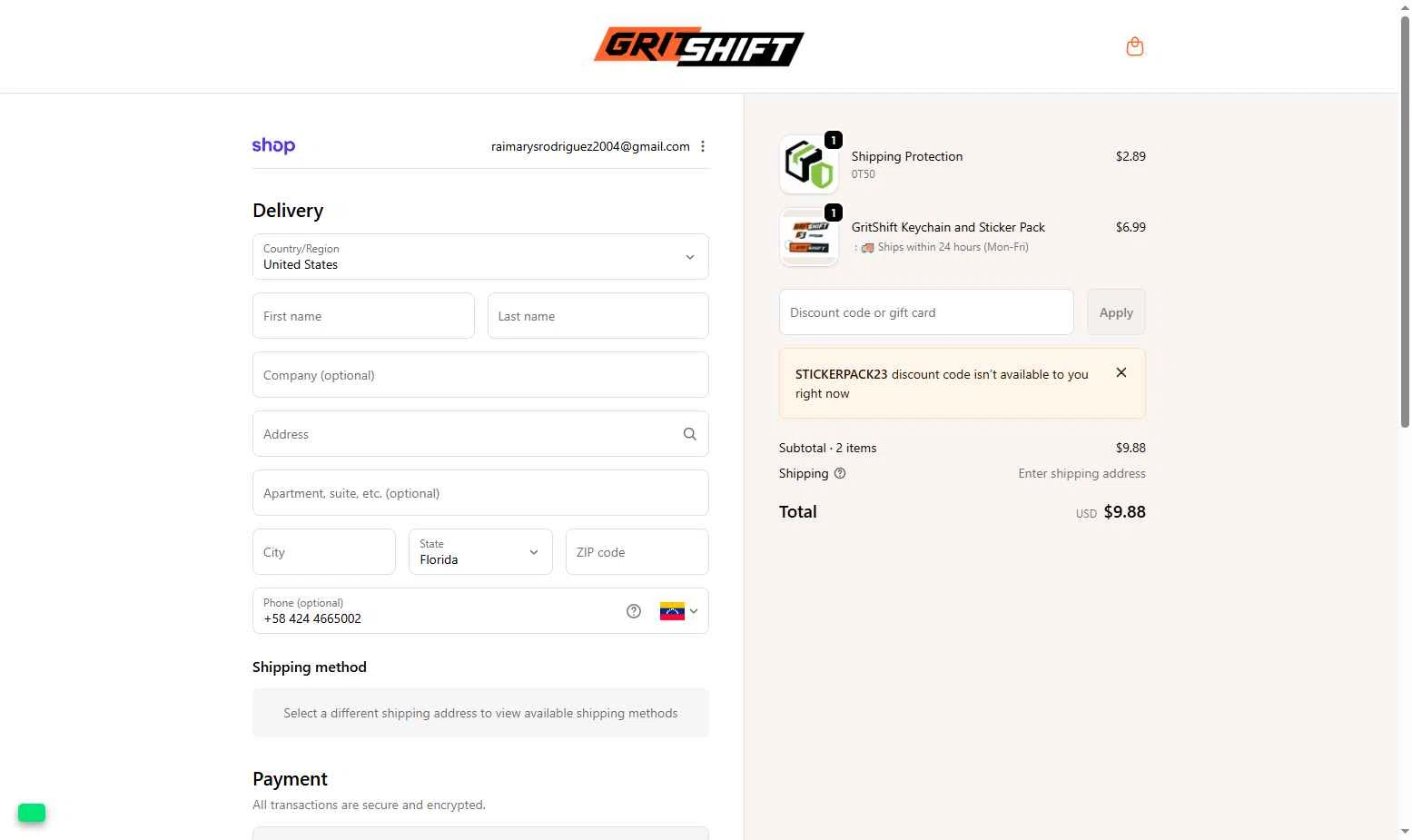This screenshot has height=840, width=1412.
Task: Click the $2.89 price
Action: click(x=1131, y=156)
